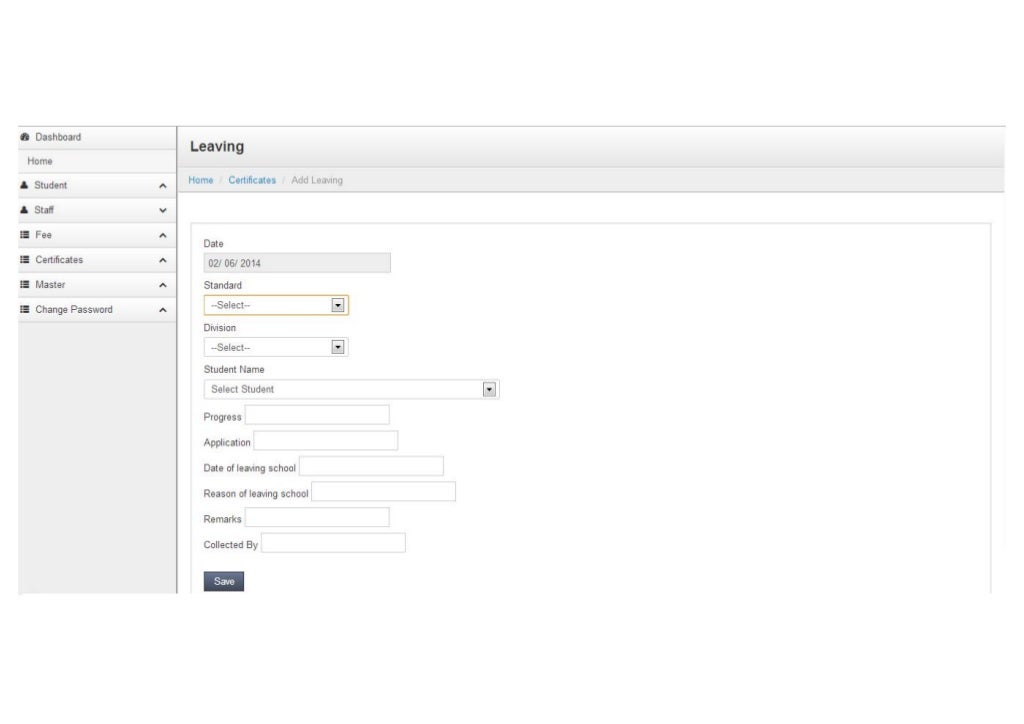Open the Standard dropdown
The image size is (1024, 724).
276,305
